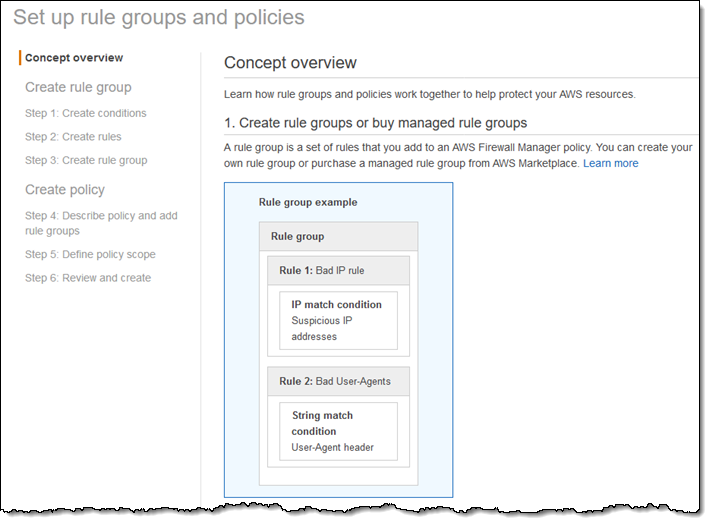This screenshot has width=710, height=523.
Task: Click the Concept overview heading in the main pane
Action: click(290, 63)
